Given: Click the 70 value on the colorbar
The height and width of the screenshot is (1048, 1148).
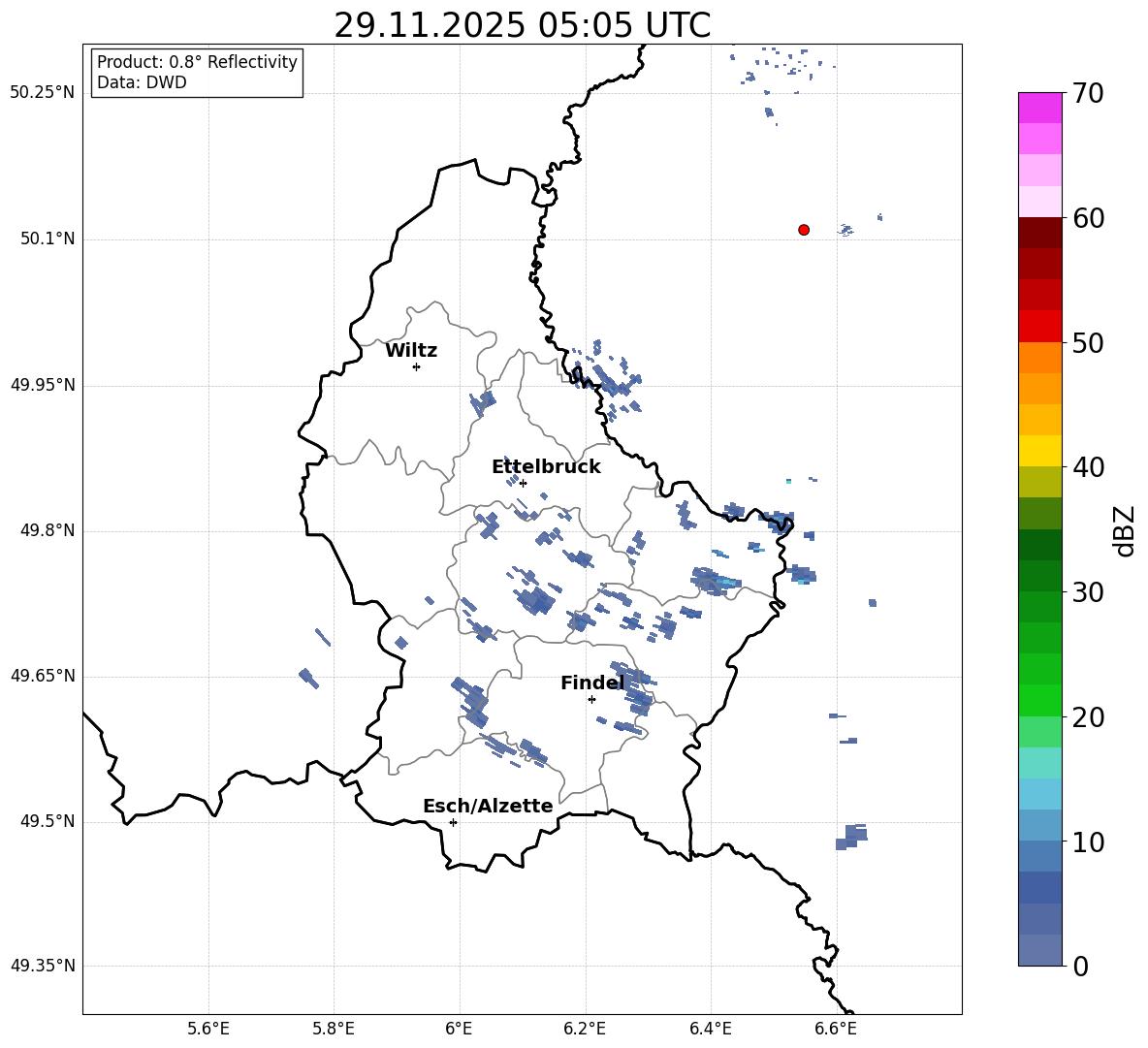Looking at the screenshot, I should tap(1087, 94).
